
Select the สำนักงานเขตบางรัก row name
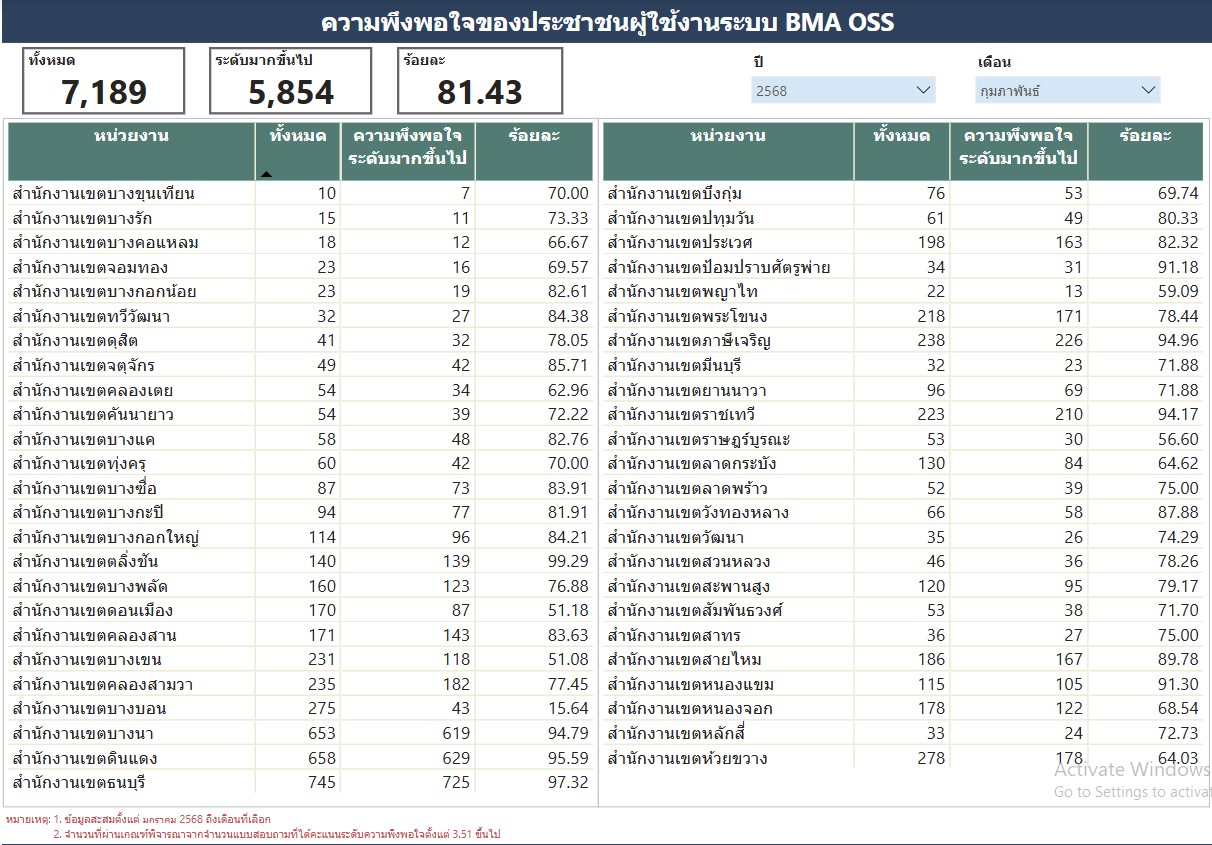(x=83, y=218)
